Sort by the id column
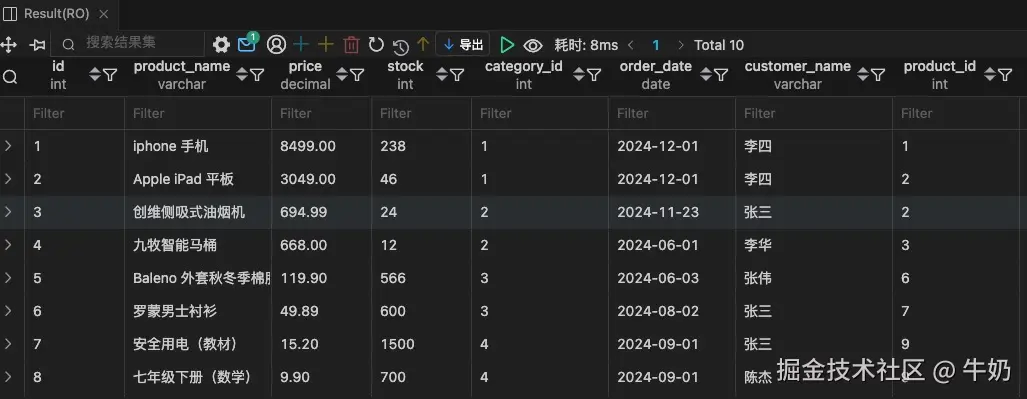Screen dimensions: 1027x399 (x=95, y=75)
